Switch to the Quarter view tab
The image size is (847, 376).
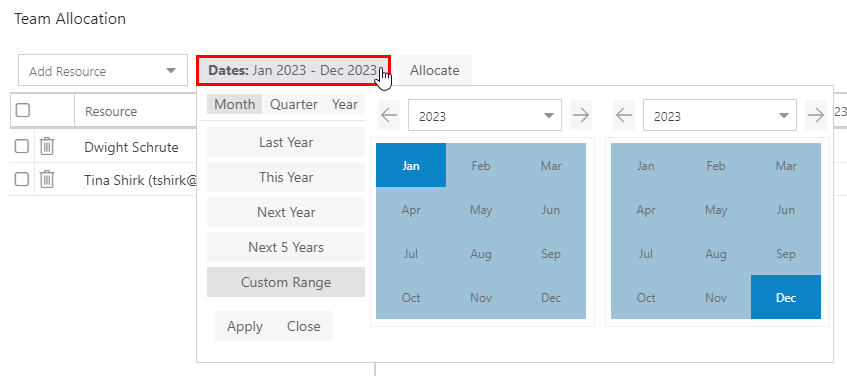point(293,104)
